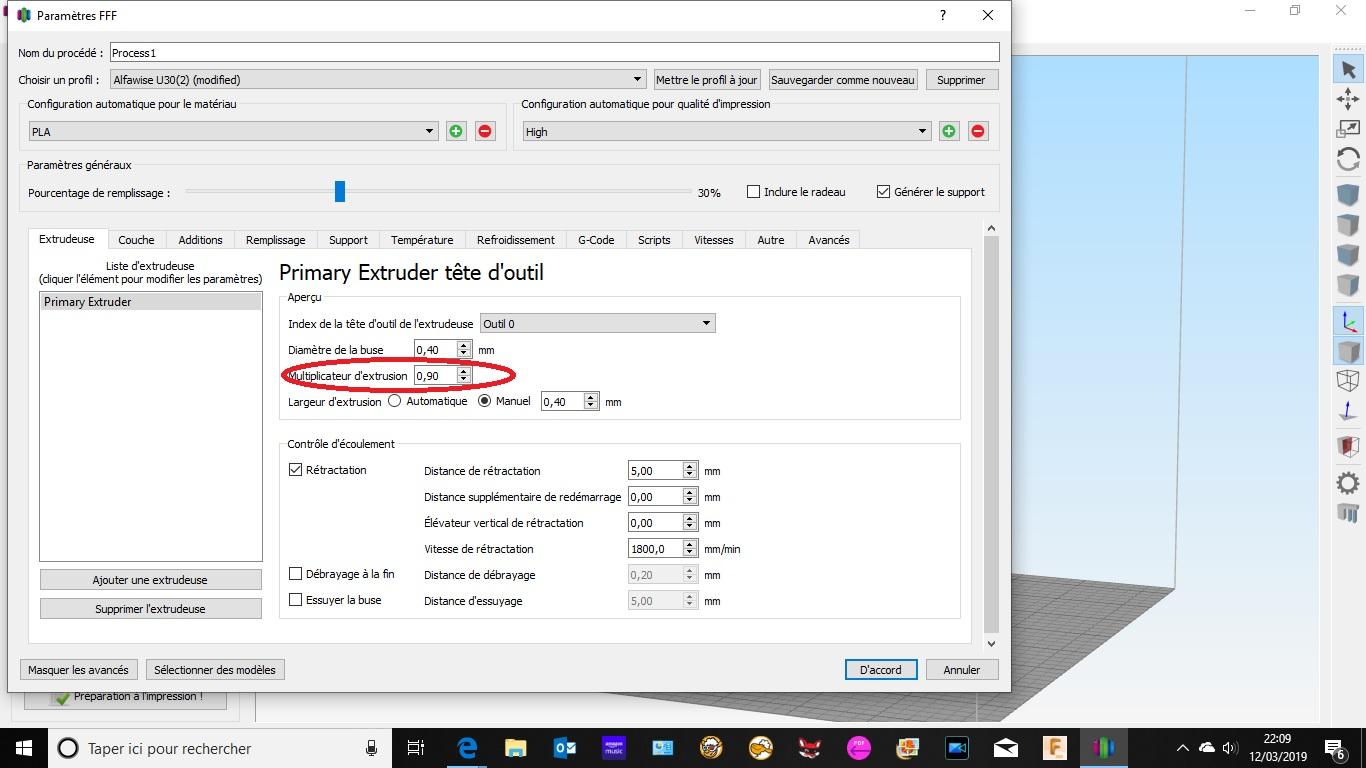This screenshot has width=1366, height=768.
Task: Toggle wireframe cube view icon
Action: pyautogui.click(x=1348, y=381)
